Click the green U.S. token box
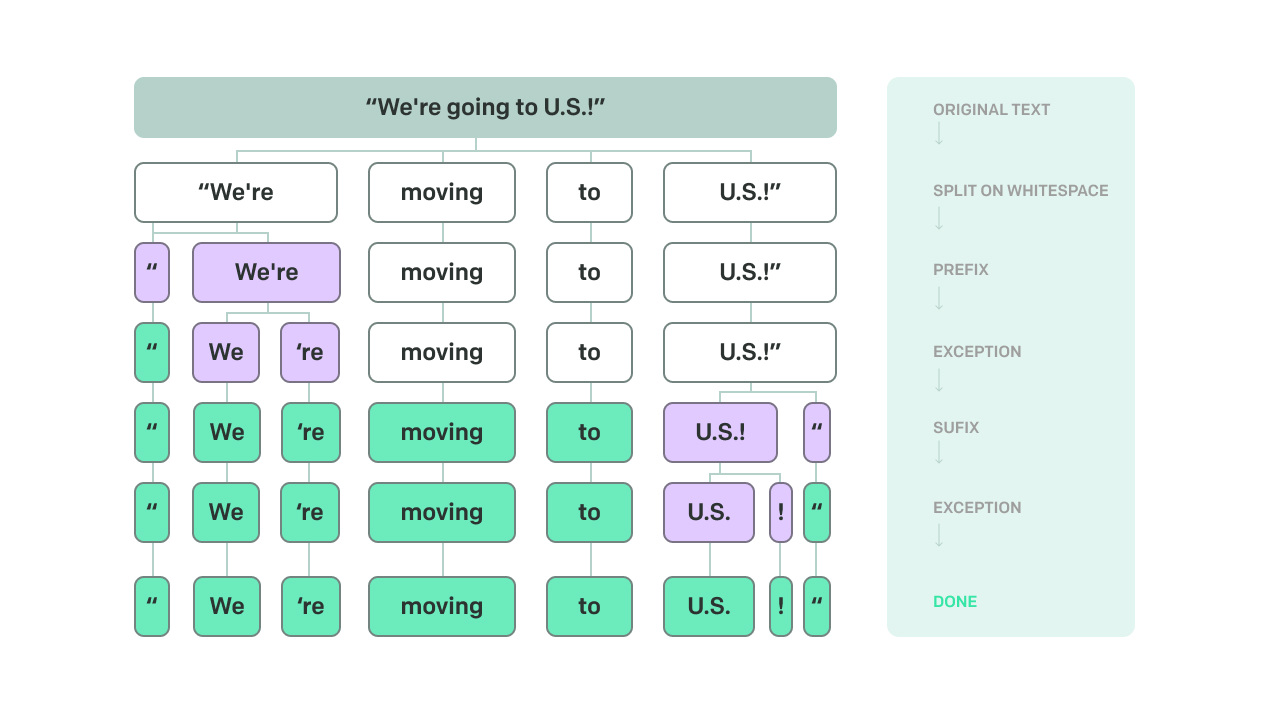Viewport: 1270px width, 714px height. click(709, 606)
